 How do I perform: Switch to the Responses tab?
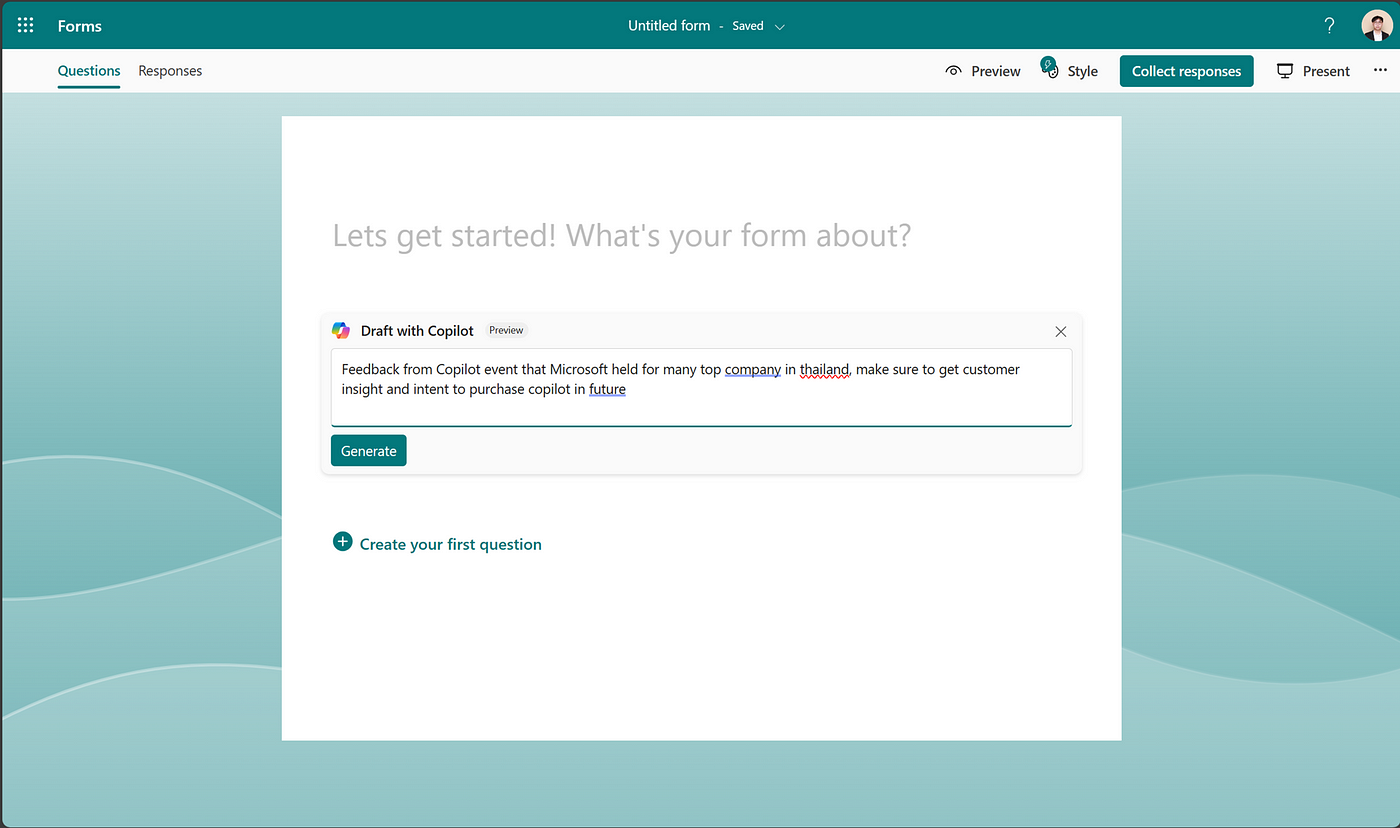point(170,71)
